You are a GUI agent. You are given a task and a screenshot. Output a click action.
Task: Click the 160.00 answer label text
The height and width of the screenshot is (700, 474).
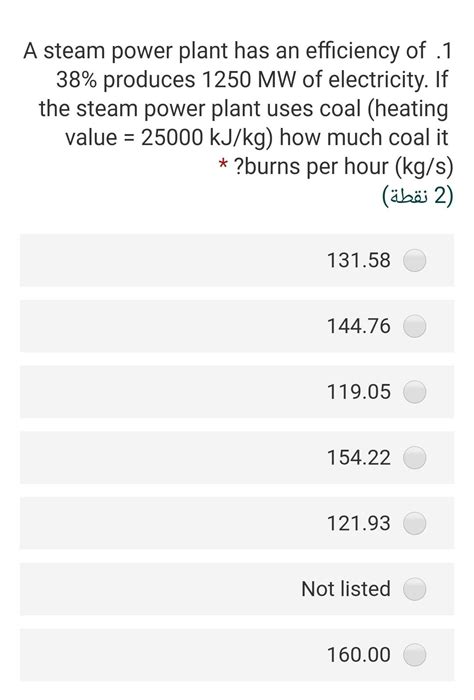(359, 655)
